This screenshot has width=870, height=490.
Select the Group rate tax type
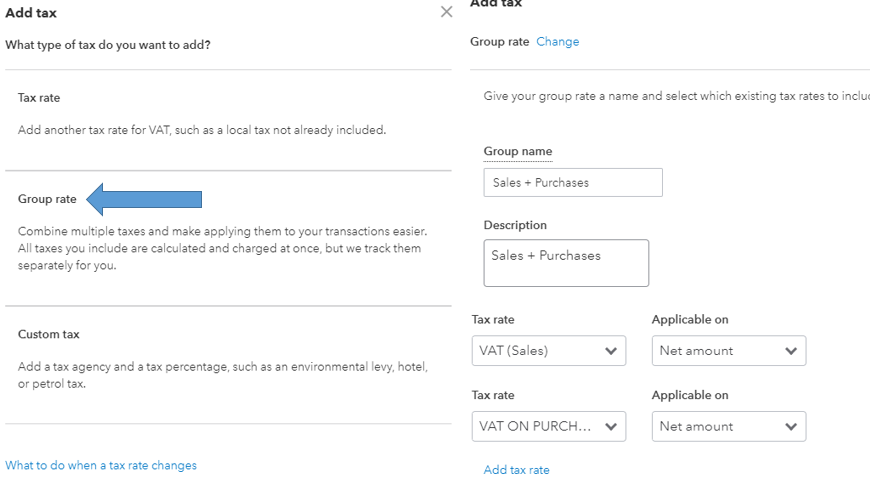pos(47,199)
